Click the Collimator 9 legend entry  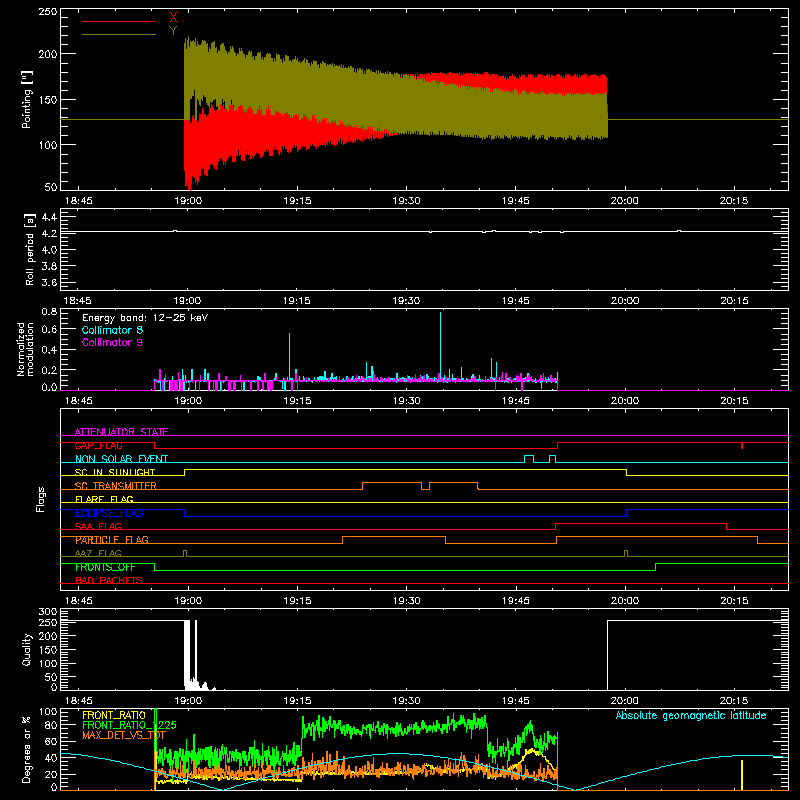pos(112,342)
